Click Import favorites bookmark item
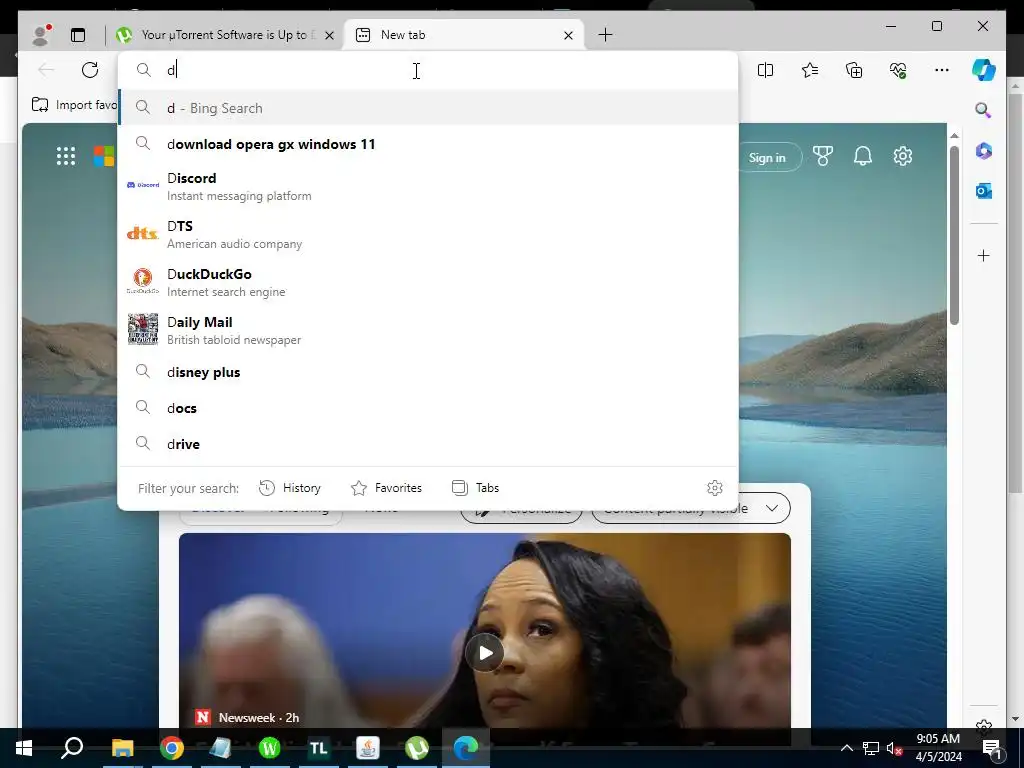The image size is (1024, 768). pyautogui.click(x=74, y=104)
